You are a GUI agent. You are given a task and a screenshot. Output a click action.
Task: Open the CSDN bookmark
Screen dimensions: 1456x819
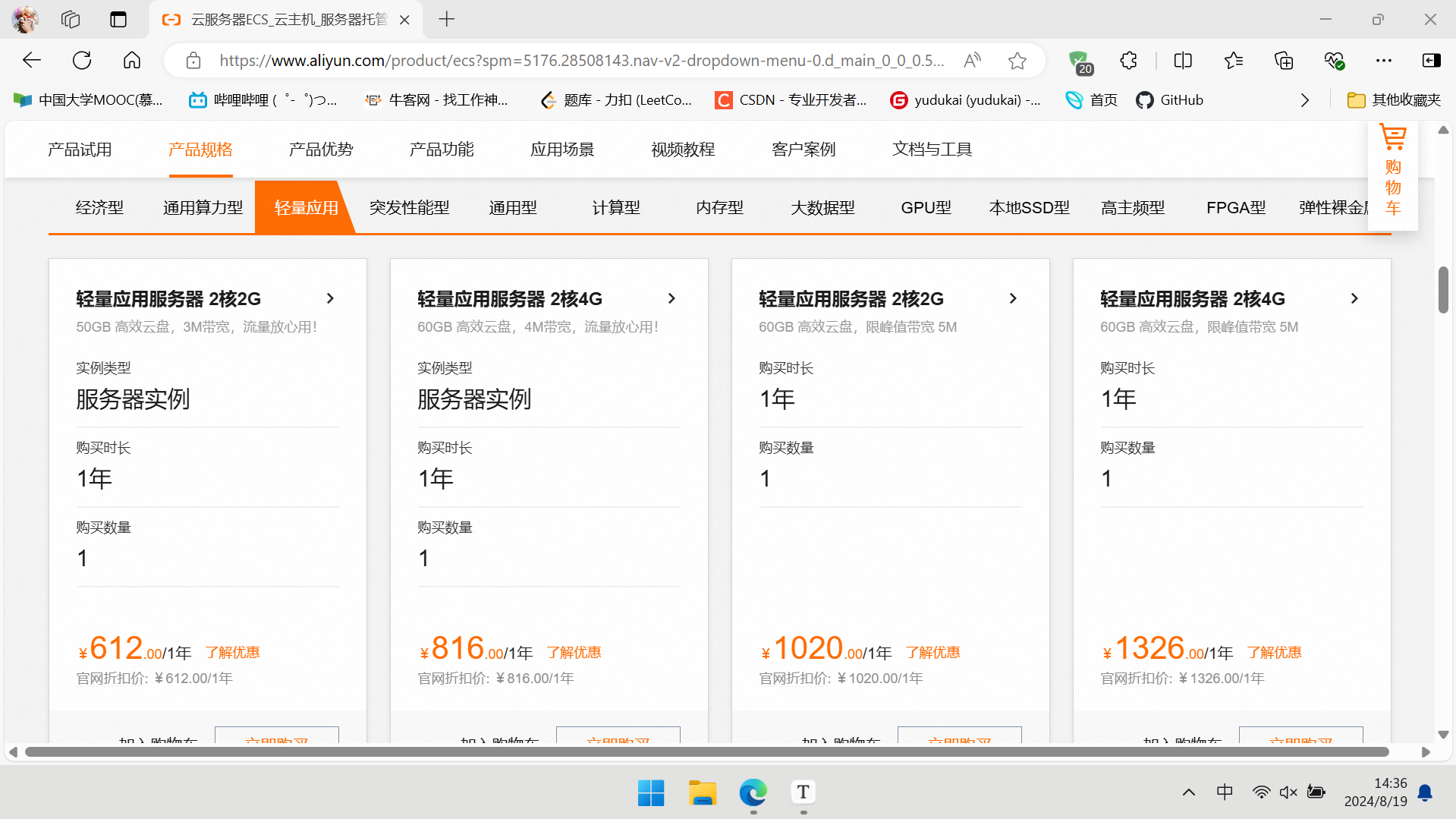point(791,100)
